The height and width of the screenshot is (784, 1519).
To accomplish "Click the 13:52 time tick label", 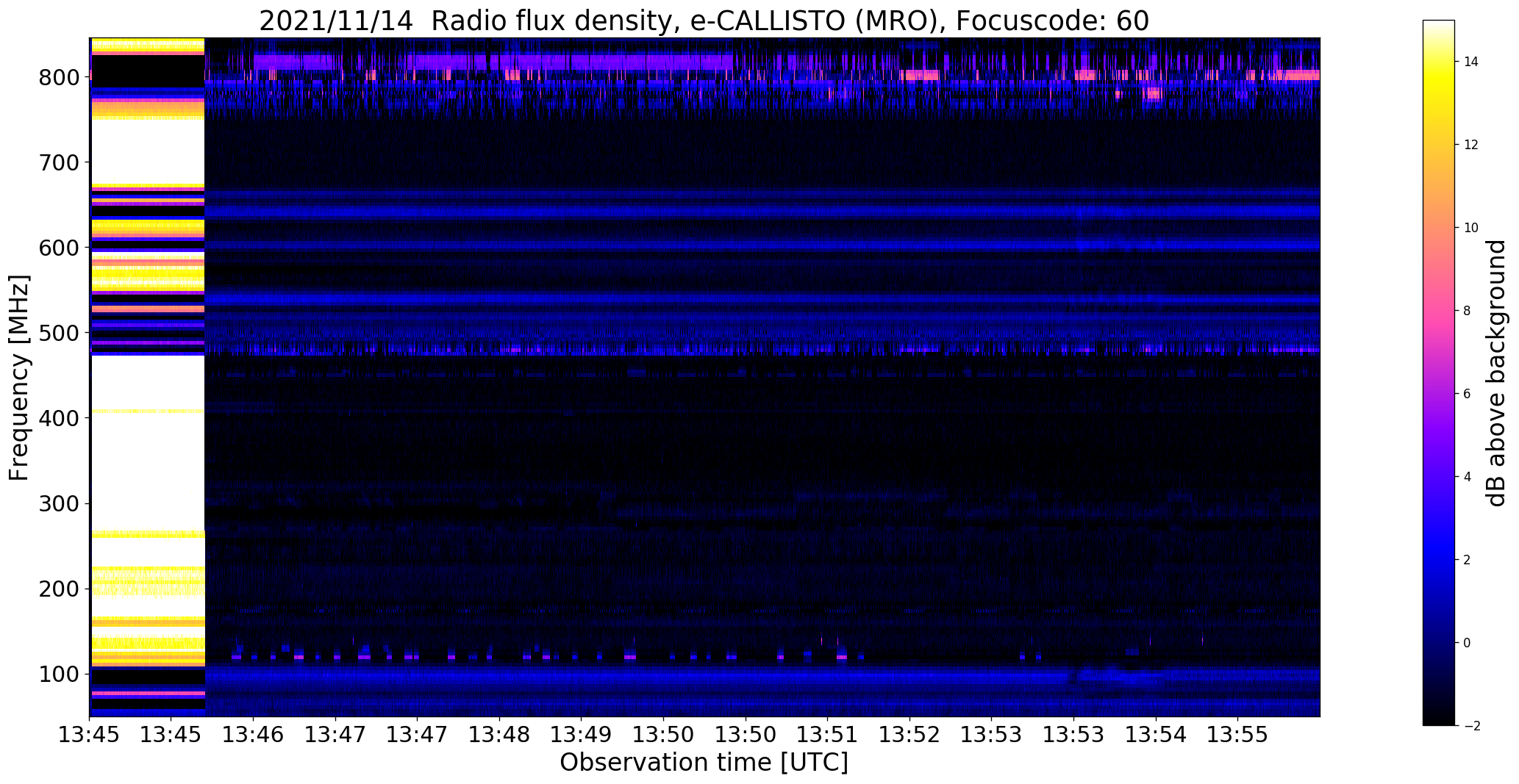I will pos(909,735).
